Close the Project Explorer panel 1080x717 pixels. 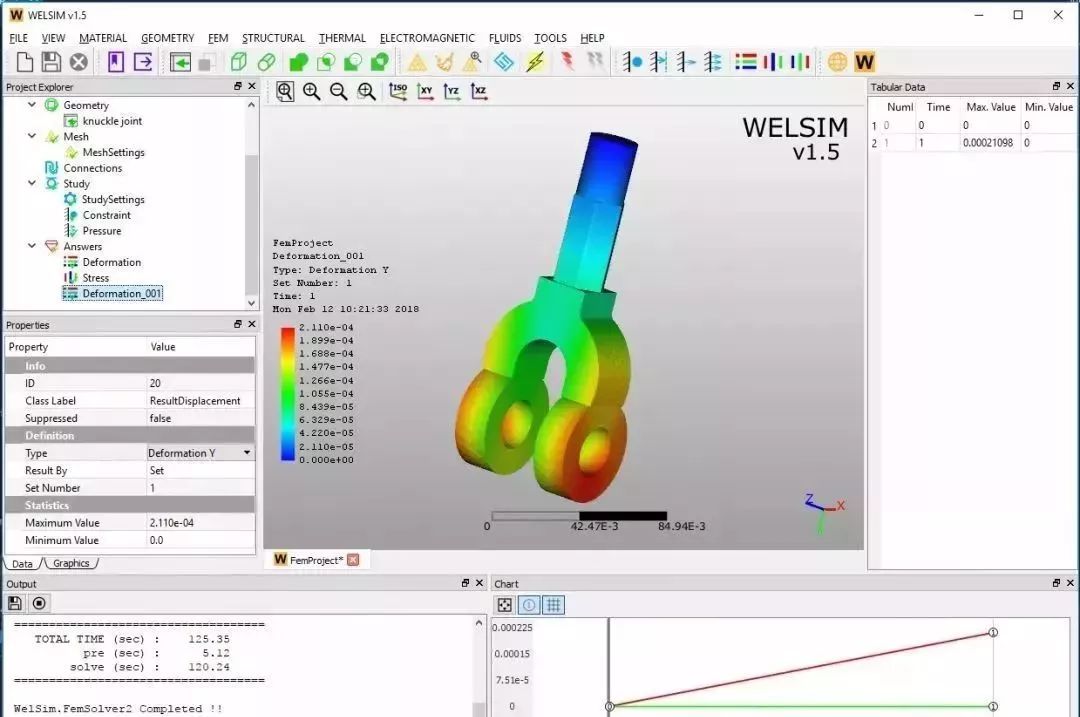[x=251, y=86]
